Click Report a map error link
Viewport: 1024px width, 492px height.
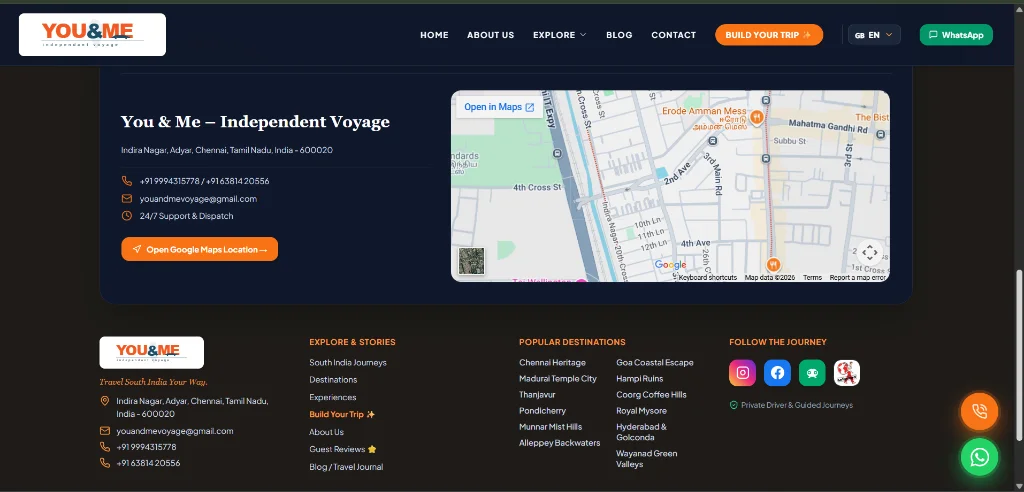pos(857,278)
